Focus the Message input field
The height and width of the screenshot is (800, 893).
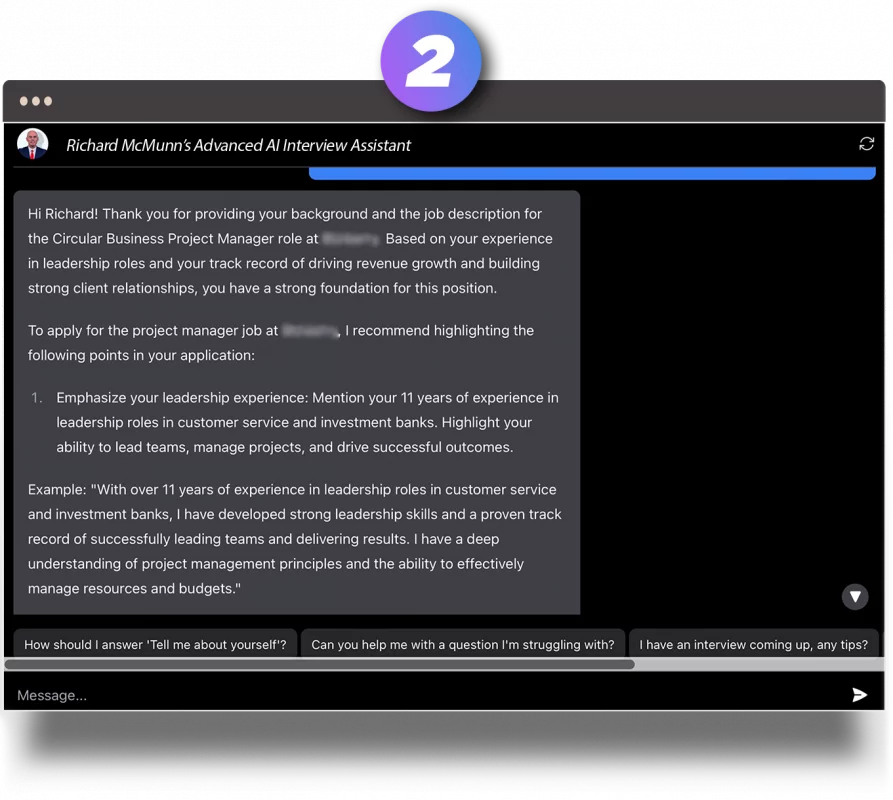420,695
